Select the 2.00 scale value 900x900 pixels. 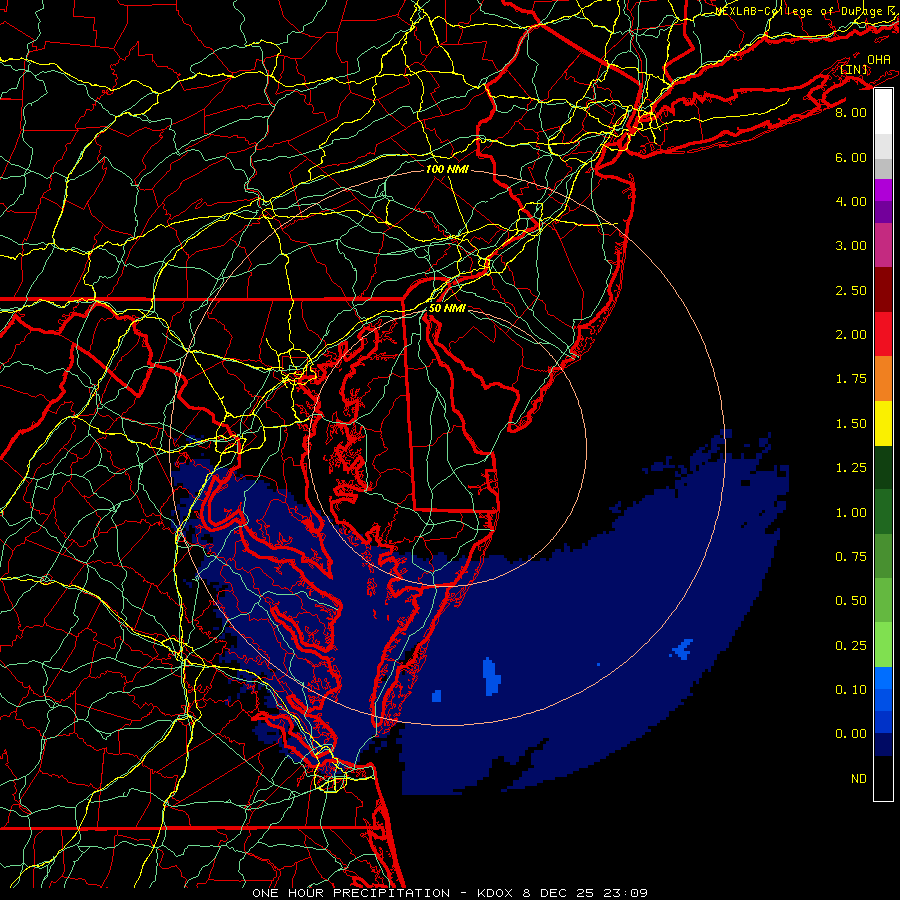[851, 335]
